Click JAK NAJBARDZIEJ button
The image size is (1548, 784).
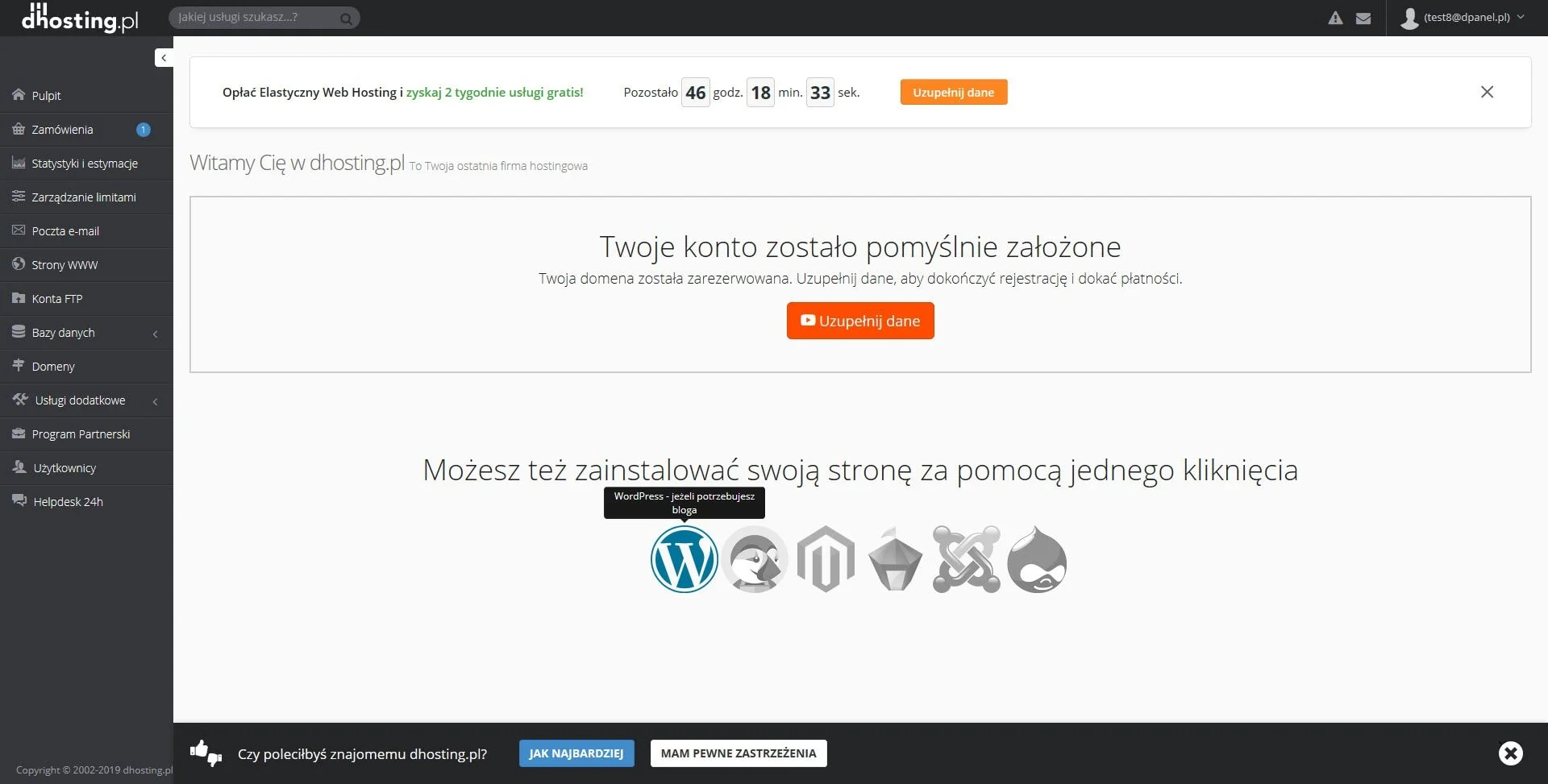(576, 753)
